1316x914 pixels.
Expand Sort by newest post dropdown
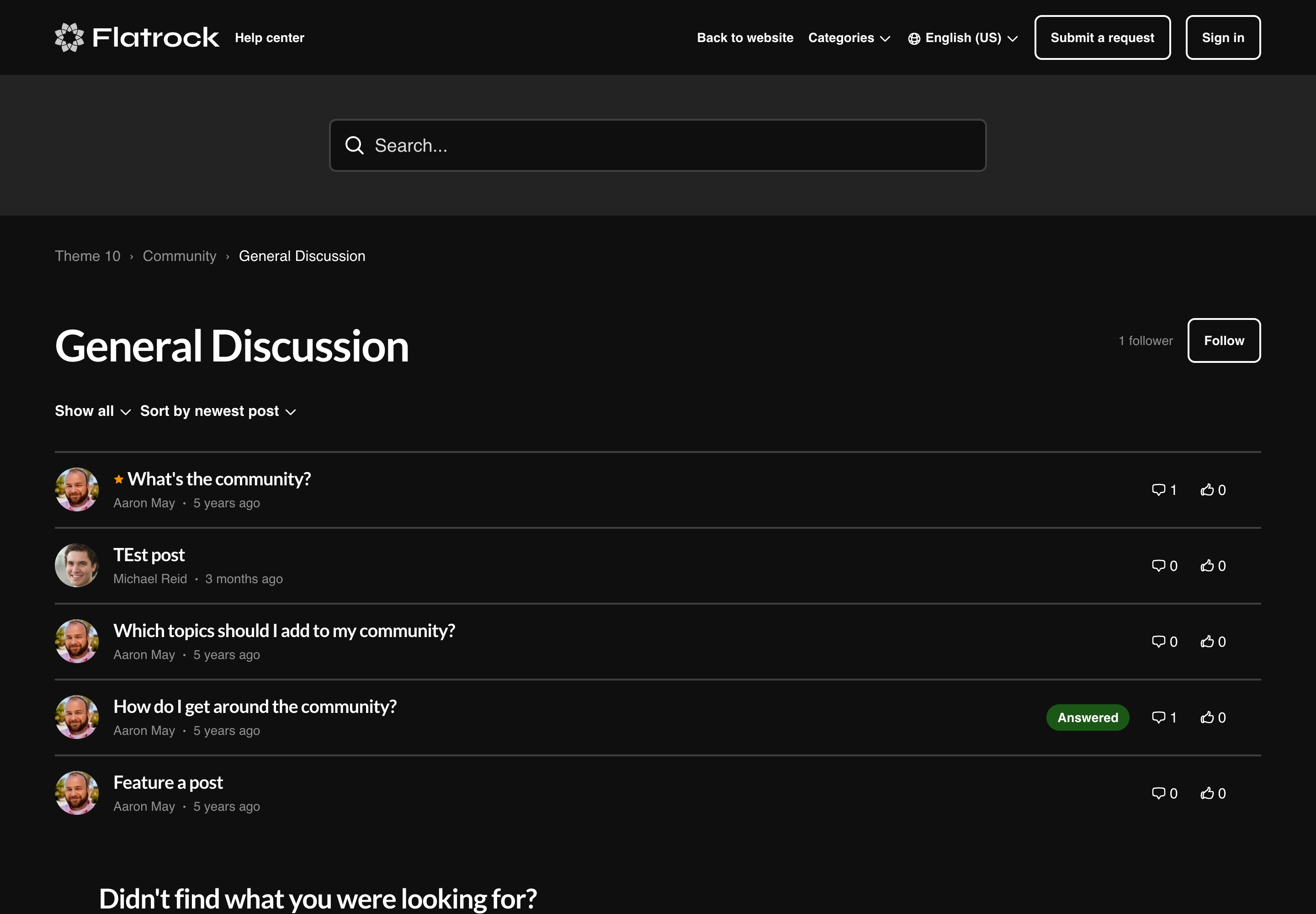pos(218,411)
